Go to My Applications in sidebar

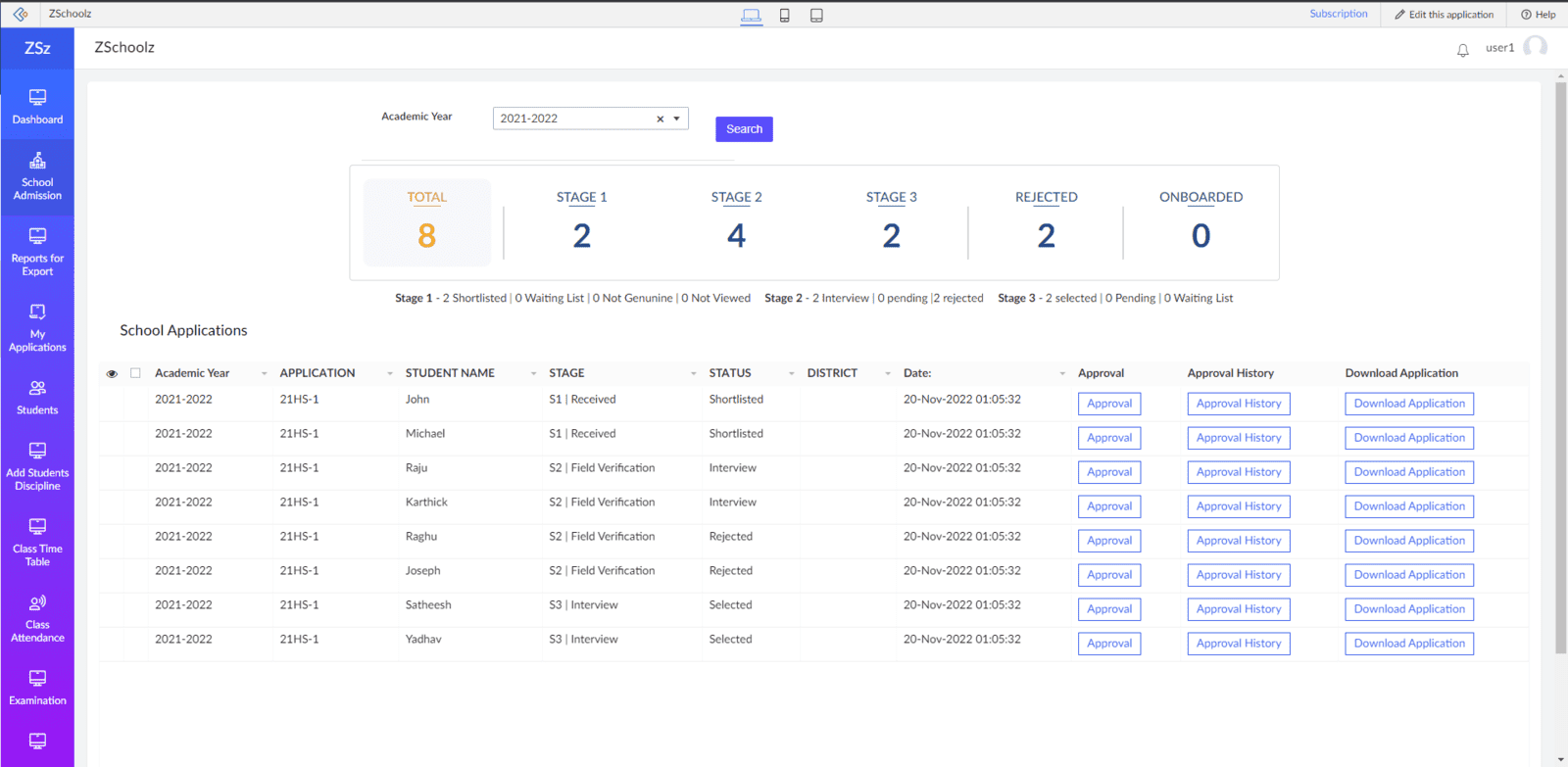coord(37,328)
